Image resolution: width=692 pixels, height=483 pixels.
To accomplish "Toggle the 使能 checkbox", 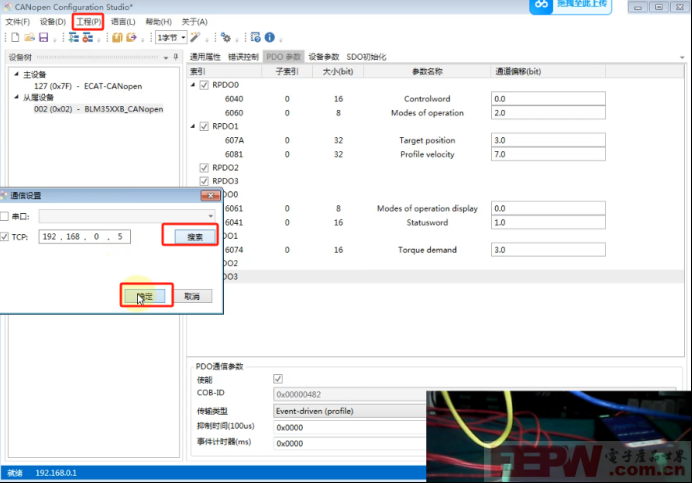I will click(278, 379).
